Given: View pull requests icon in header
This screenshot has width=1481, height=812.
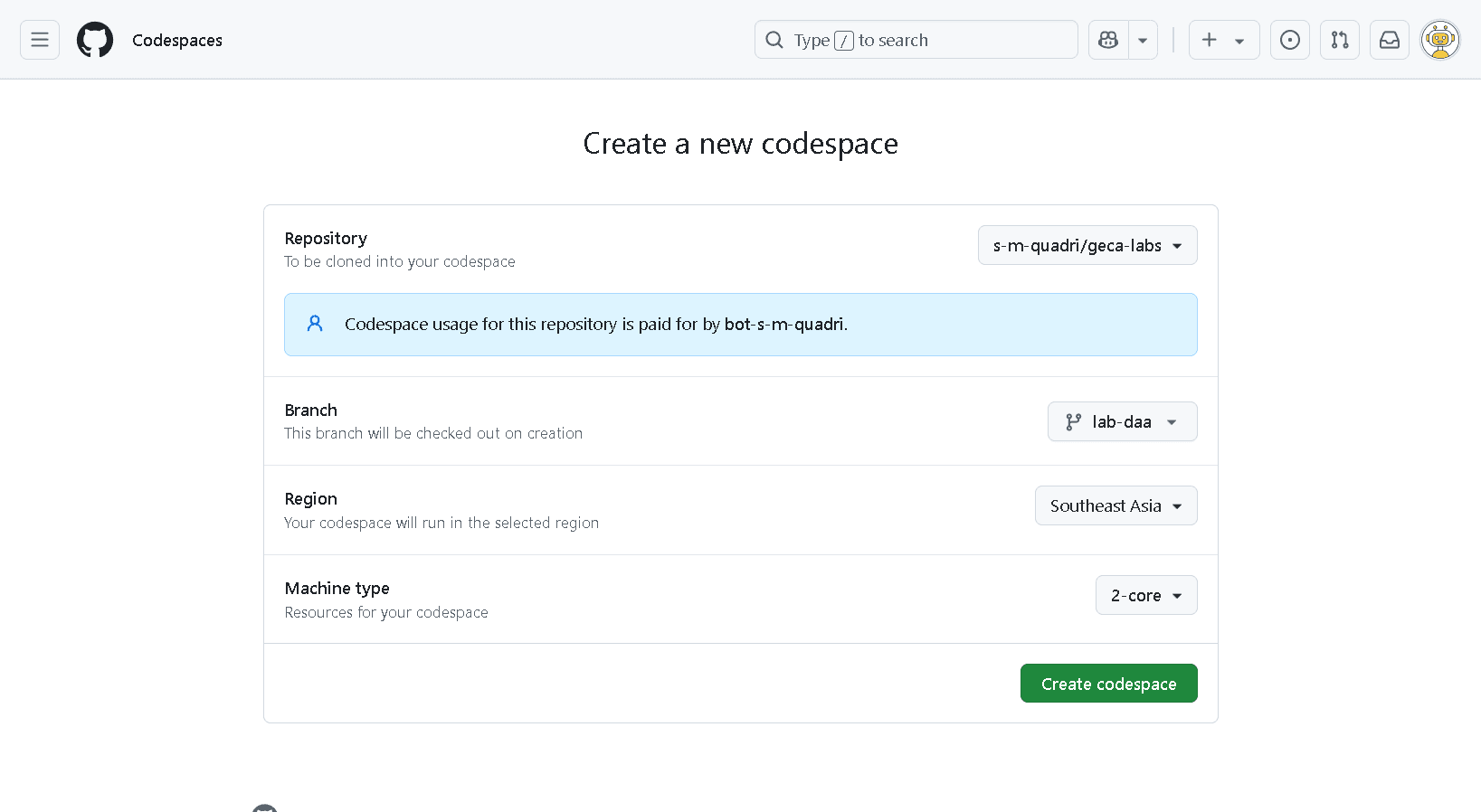Looking at the screenshot, I should click(x=1340, y=40).
